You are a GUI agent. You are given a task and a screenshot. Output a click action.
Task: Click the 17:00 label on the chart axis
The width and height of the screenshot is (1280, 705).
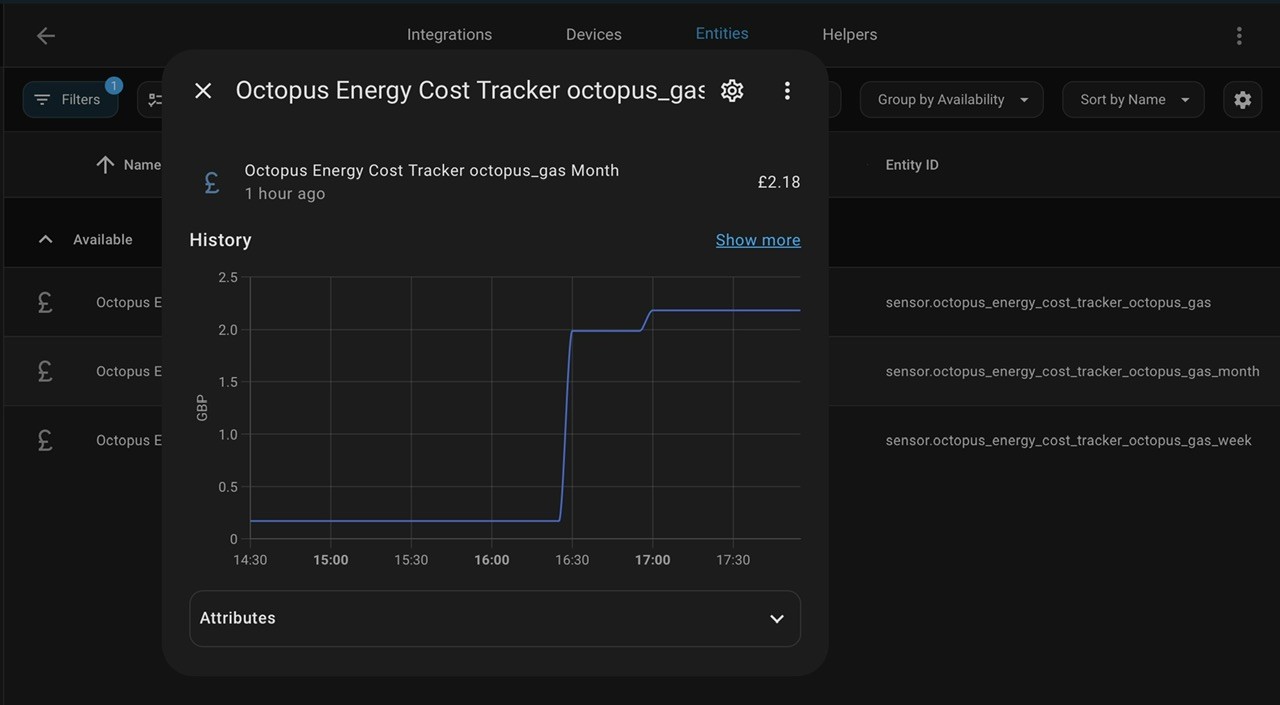tap(653, 560)
